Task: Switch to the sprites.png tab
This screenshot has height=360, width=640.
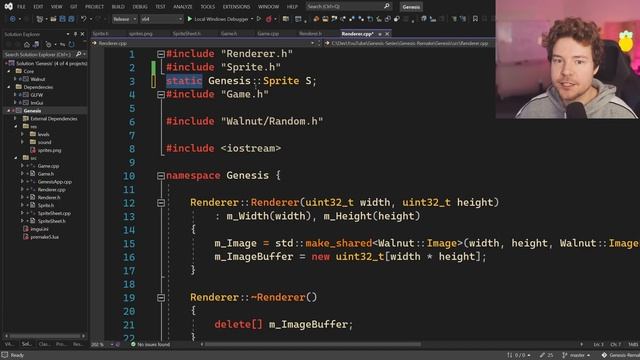Action: pyautogui.click(x=140, y=33)
